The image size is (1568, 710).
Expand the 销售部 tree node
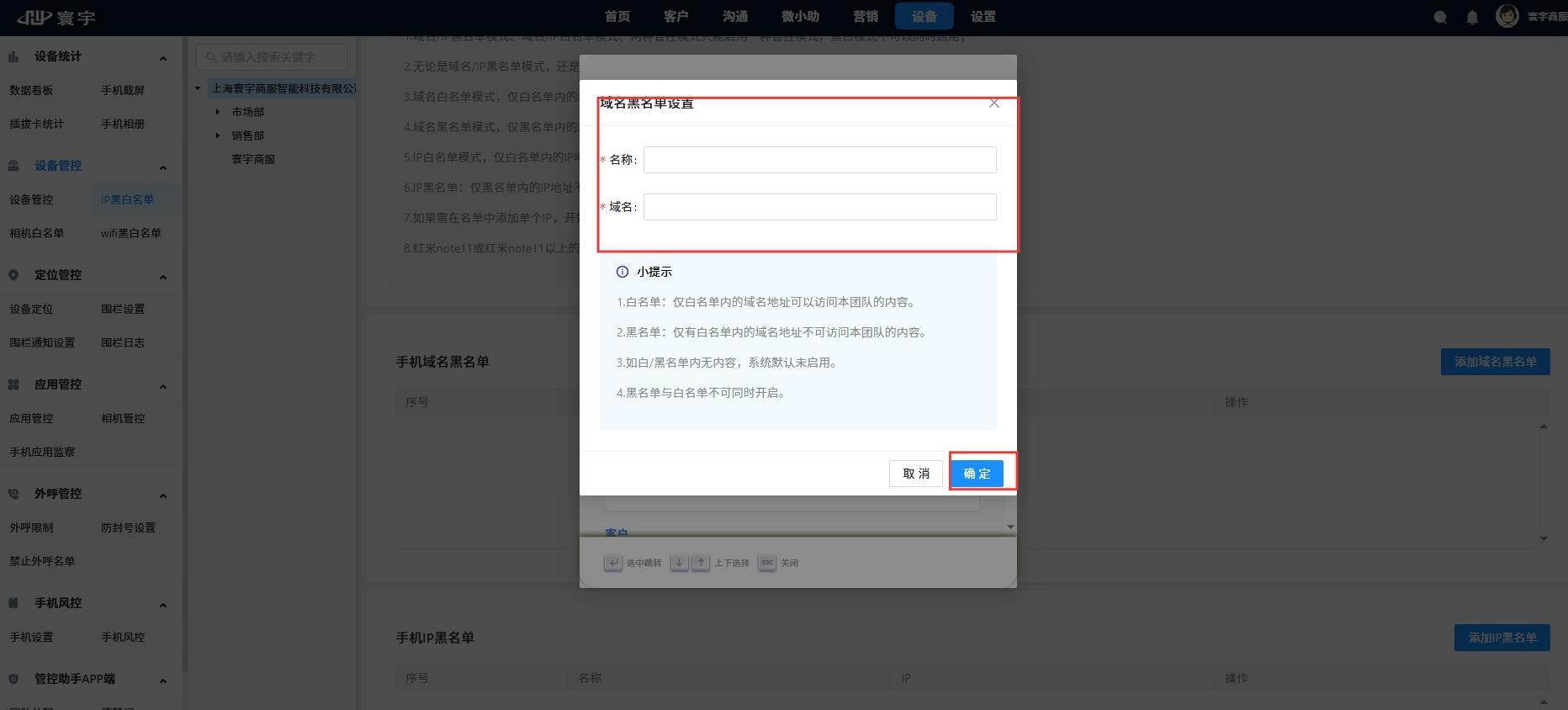click(x=217, y=135)
